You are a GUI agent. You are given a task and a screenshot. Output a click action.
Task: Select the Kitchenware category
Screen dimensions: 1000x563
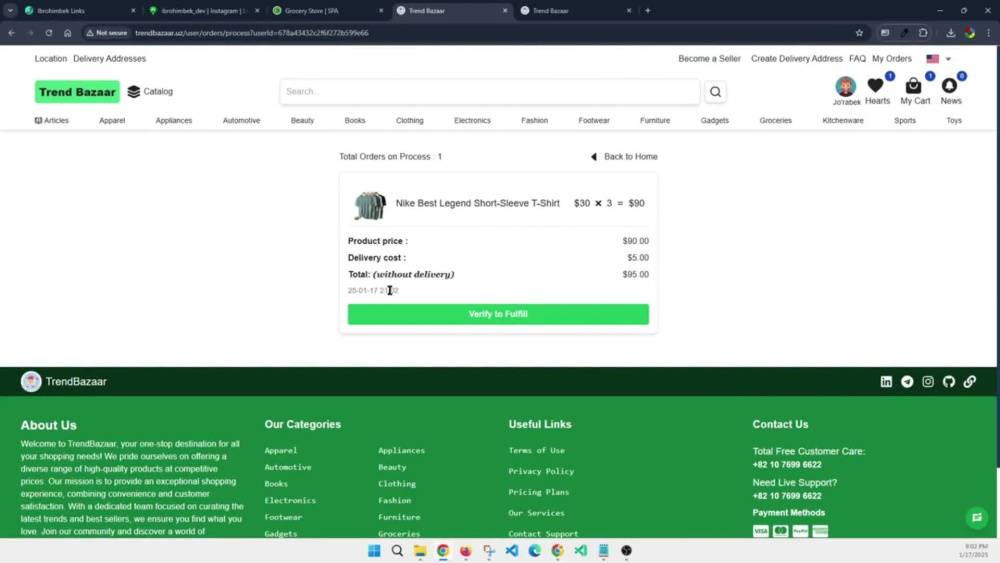tap(842, 121)
